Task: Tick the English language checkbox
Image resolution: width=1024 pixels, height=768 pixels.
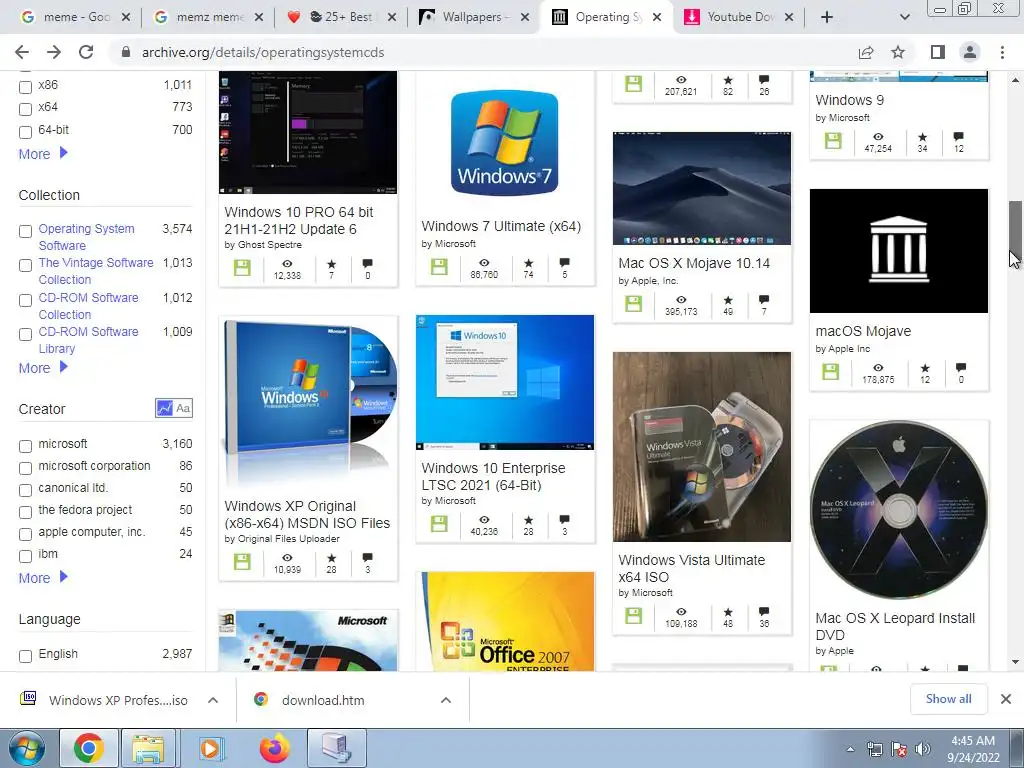Action: 25,656
